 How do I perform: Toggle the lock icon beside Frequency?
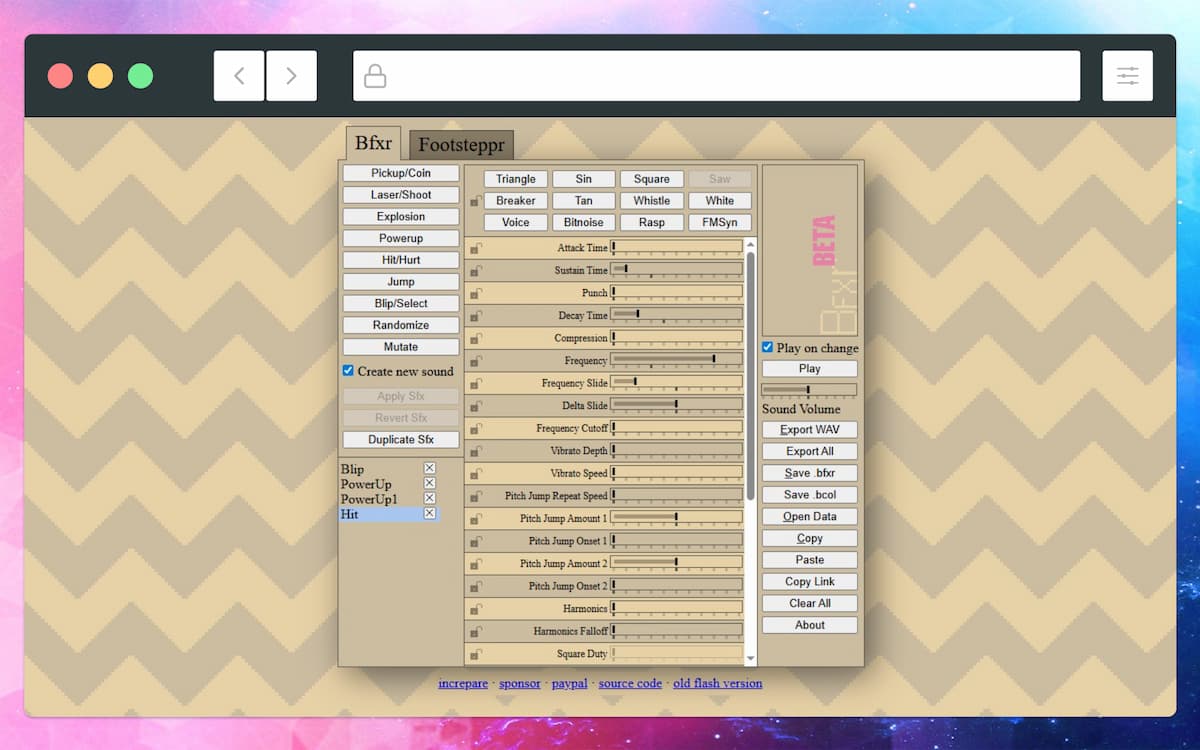pos(476,361)
